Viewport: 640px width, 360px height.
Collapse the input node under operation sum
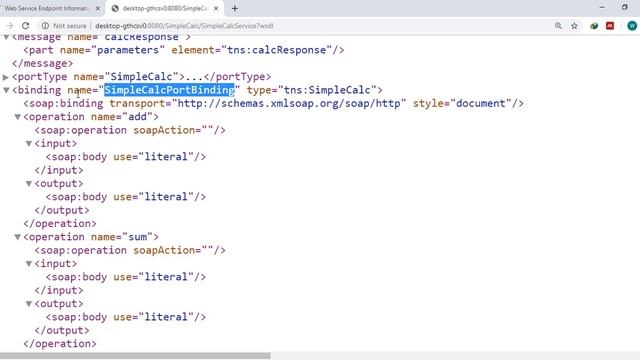(29, 264)
